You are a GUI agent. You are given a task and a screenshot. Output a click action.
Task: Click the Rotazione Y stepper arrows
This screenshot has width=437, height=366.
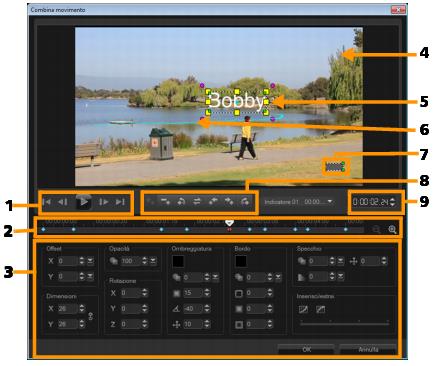(144, 309)
